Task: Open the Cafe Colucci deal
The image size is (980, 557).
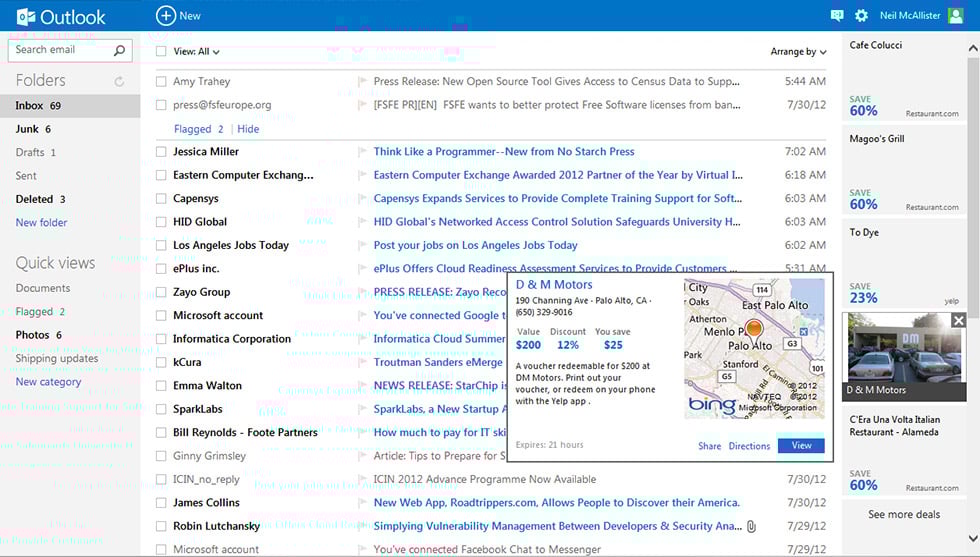Action: (x=904, y=78)
